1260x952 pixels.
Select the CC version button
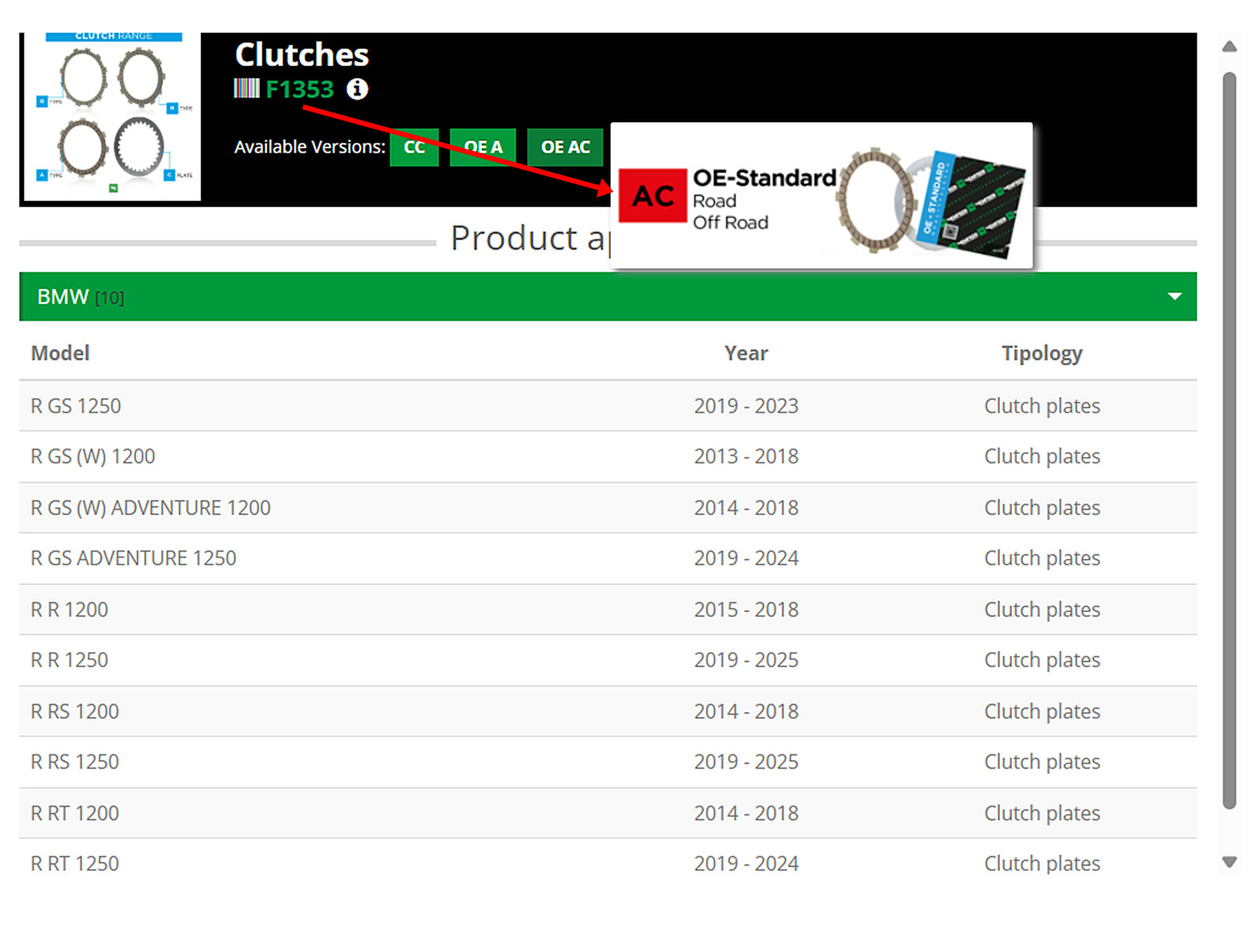pyautogui.click(x=414, y=147)
